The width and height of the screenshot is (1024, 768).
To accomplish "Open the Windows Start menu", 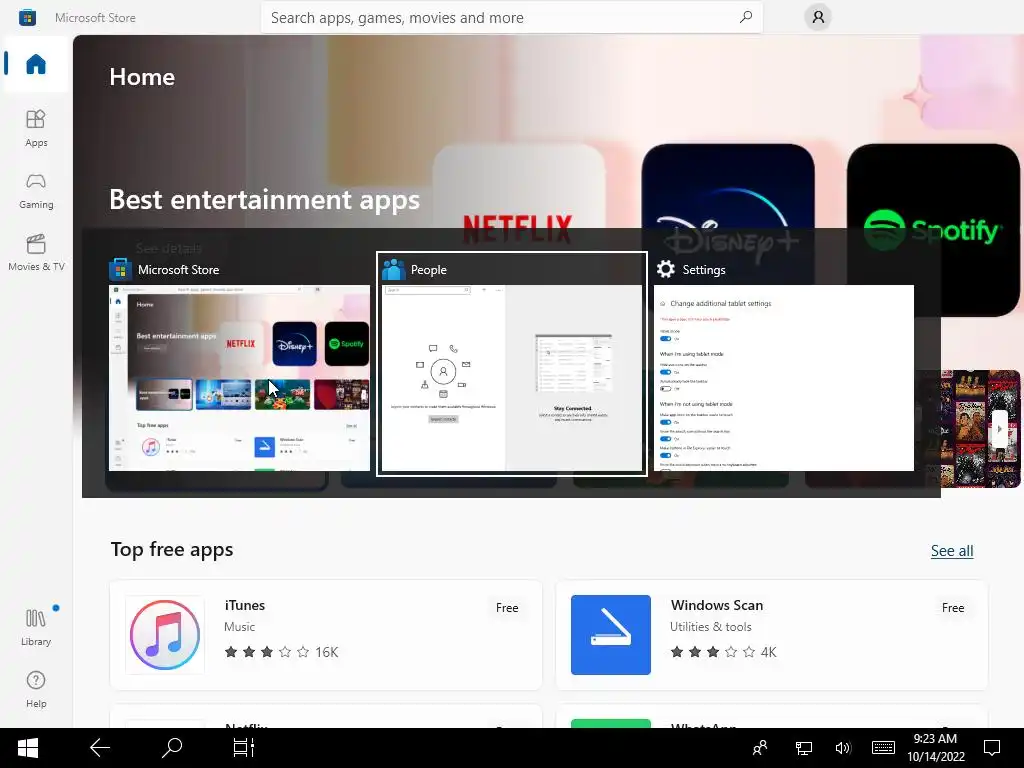I will [x=27, y=748].
